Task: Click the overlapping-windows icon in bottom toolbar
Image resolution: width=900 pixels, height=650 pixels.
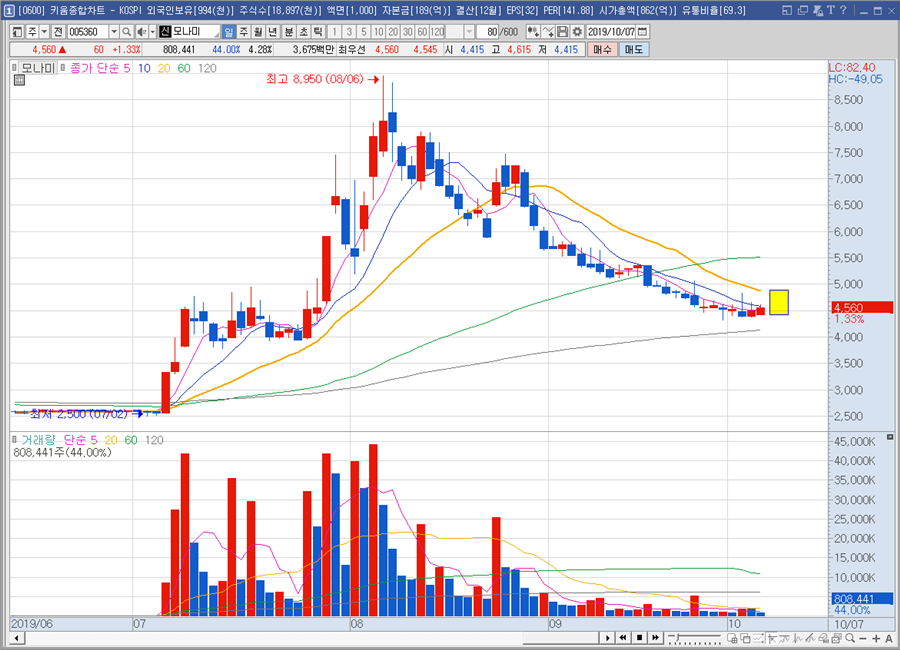Action: point(746,639)
